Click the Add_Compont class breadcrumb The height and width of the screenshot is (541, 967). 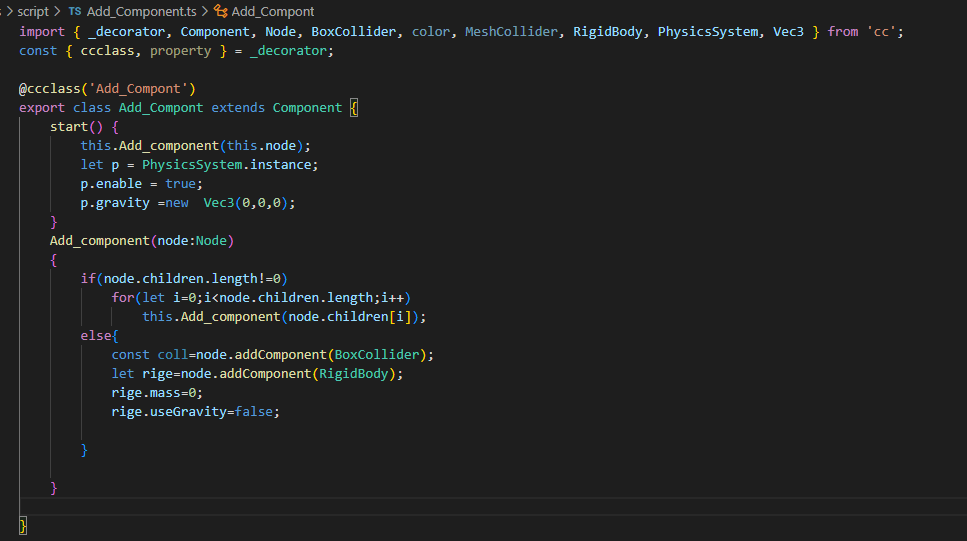[x=273, y=12]
